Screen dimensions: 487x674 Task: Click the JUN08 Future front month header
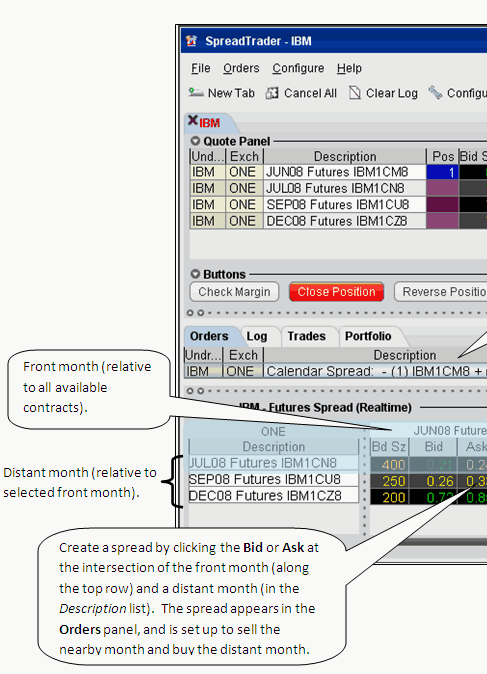coord(450,431)
